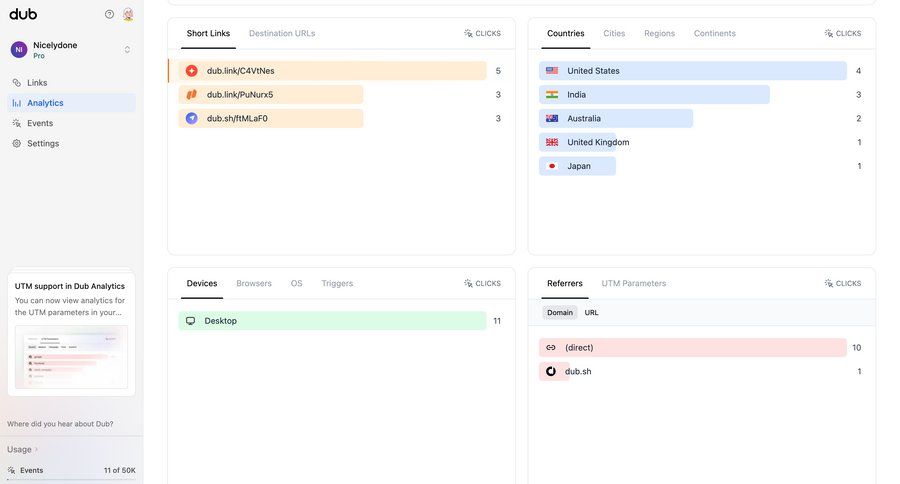This screenshot has width=900, height=484.
Task: Click the dub.sh referrer logo icon
Action: pos(551,371)
